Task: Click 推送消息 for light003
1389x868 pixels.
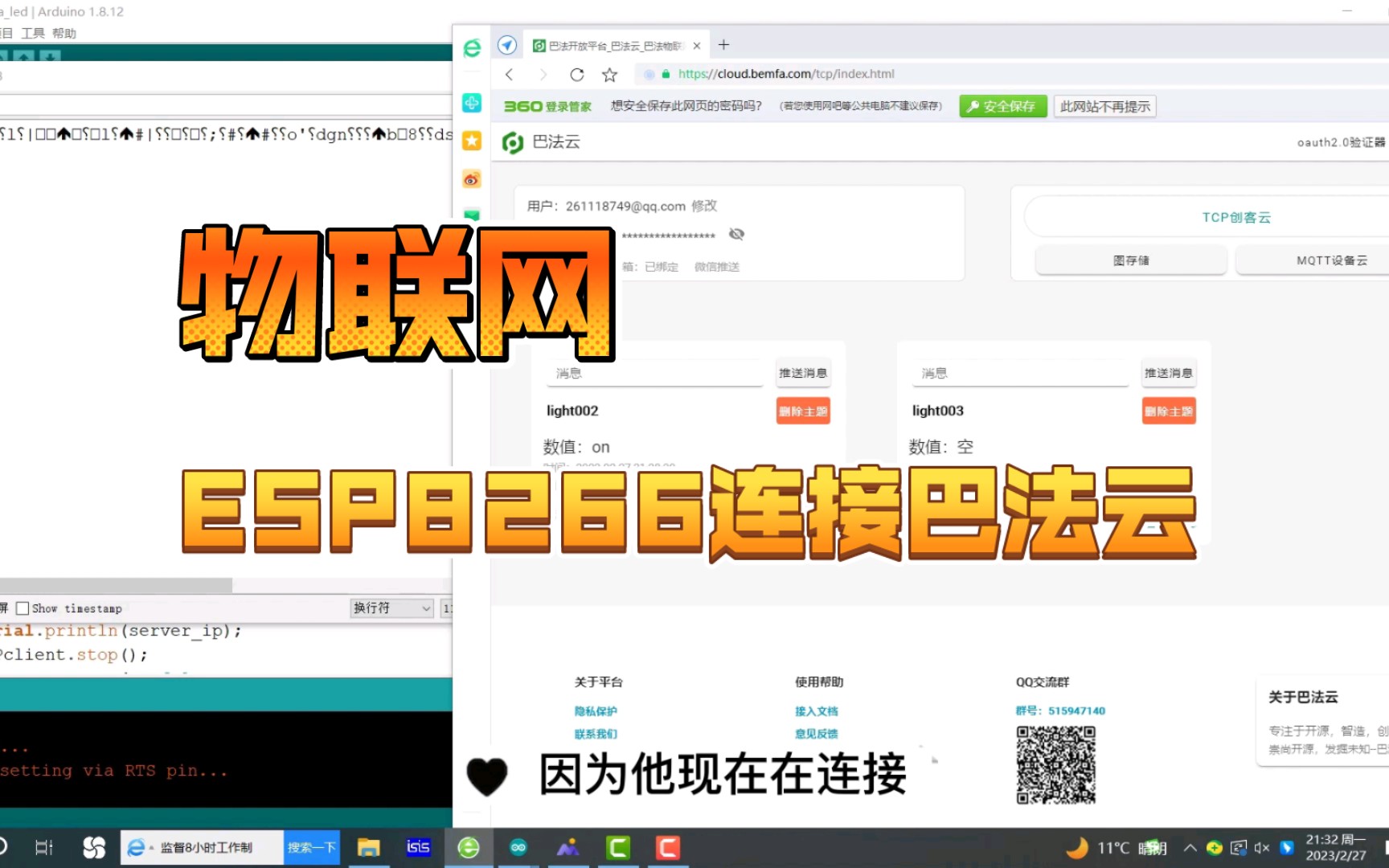Action: 1168,373
